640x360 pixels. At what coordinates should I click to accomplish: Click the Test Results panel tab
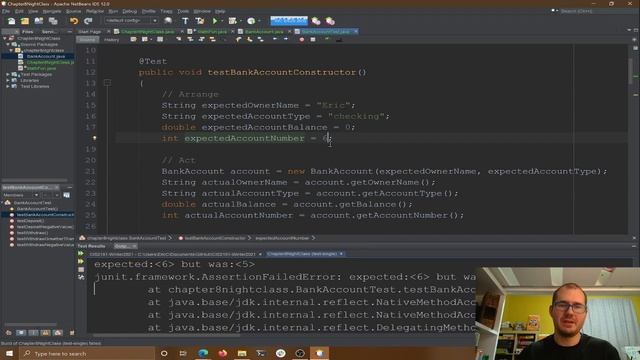(x=91, y=246)
